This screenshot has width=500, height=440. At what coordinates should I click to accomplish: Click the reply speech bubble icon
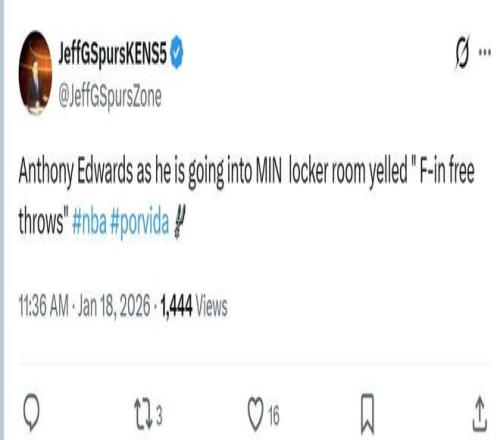pos(31,412)
